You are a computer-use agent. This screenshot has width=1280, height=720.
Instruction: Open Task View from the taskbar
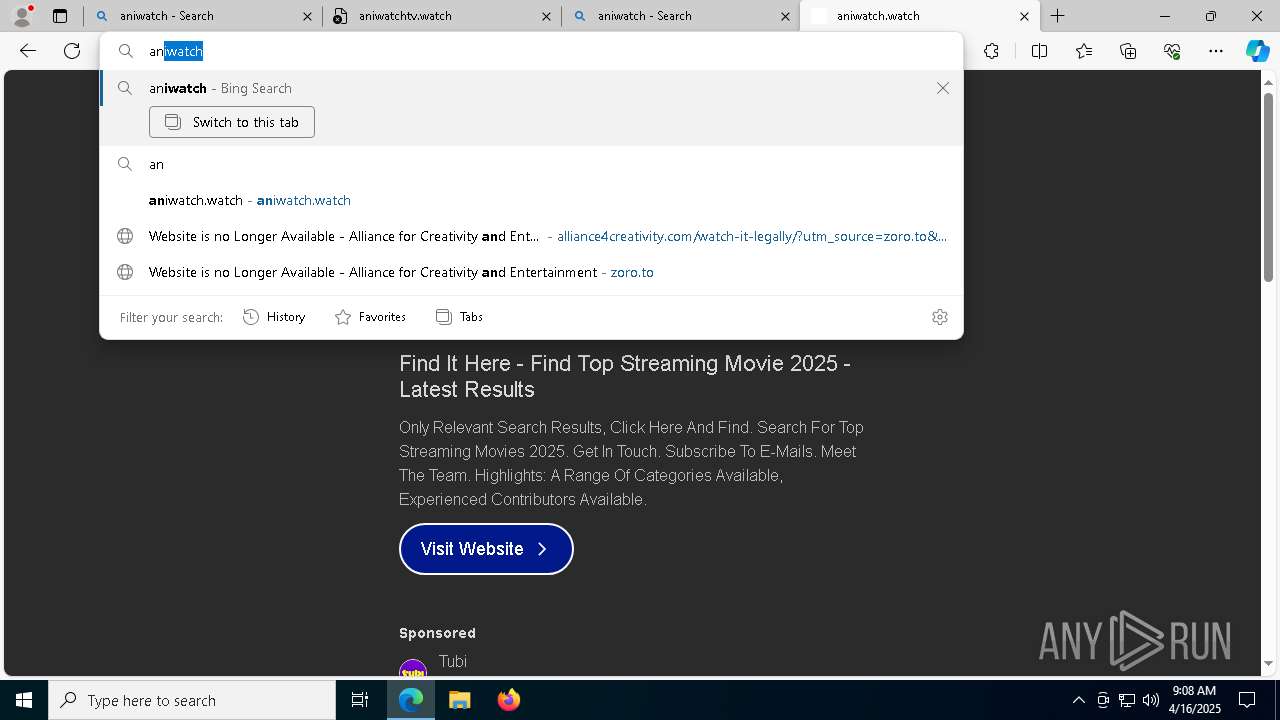(360, 700)
